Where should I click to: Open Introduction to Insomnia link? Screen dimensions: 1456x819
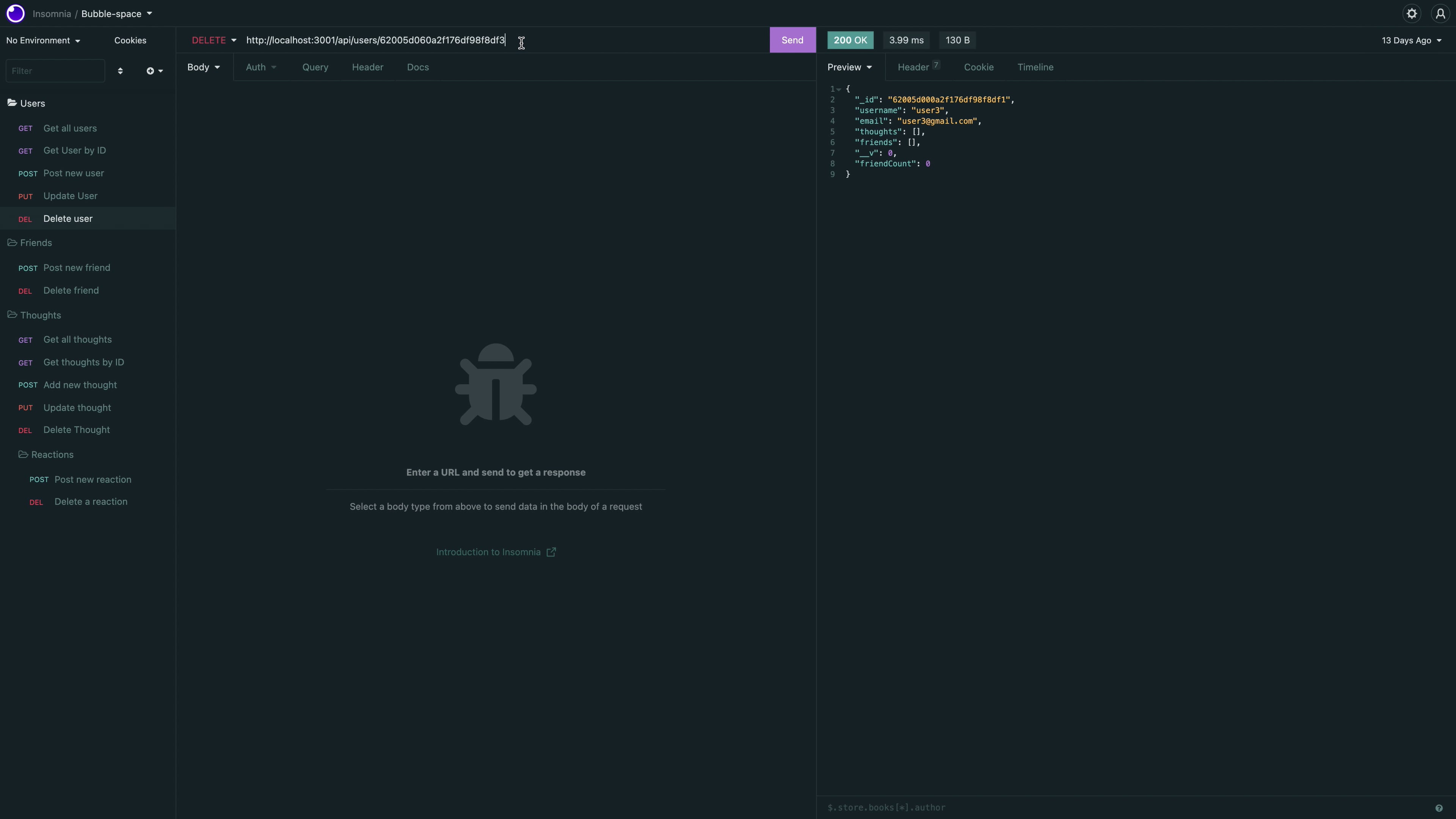[x=496, y=552]
